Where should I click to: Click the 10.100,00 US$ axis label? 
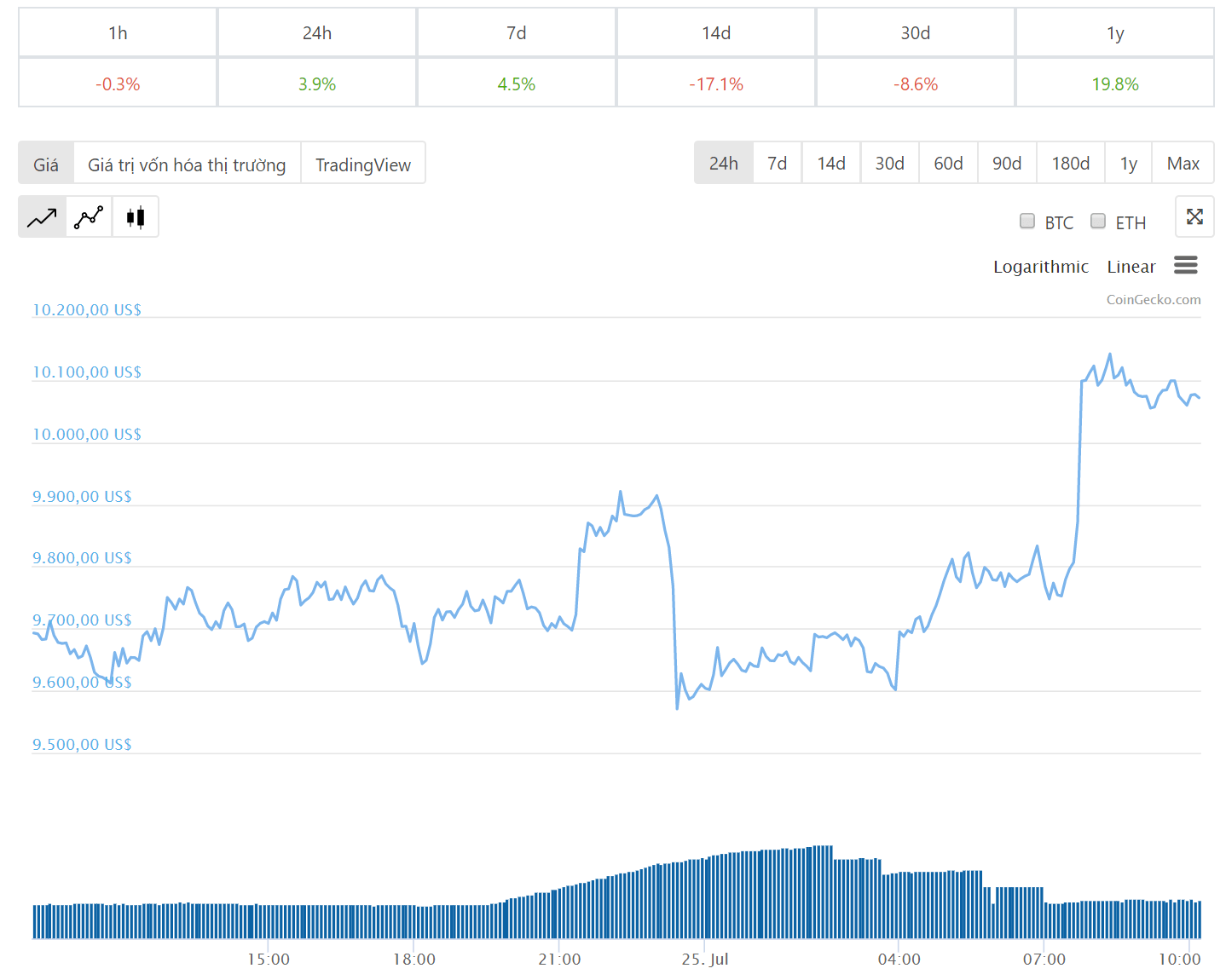pyautogui.click(x=87, y=372)
